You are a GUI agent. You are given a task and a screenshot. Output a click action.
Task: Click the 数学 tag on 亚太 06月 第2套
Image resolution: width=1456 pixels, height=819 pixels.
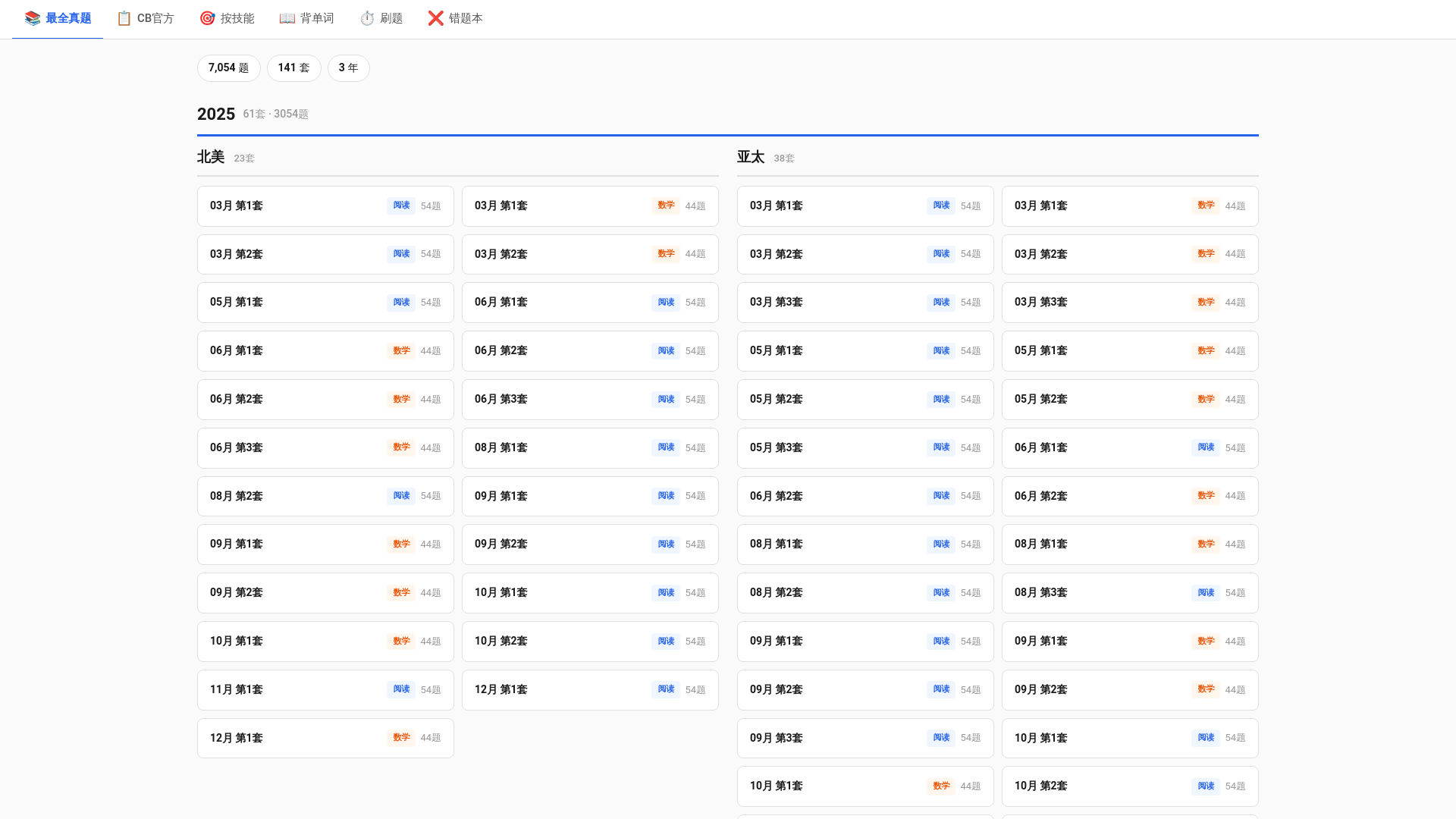(x=1206, y=496)
